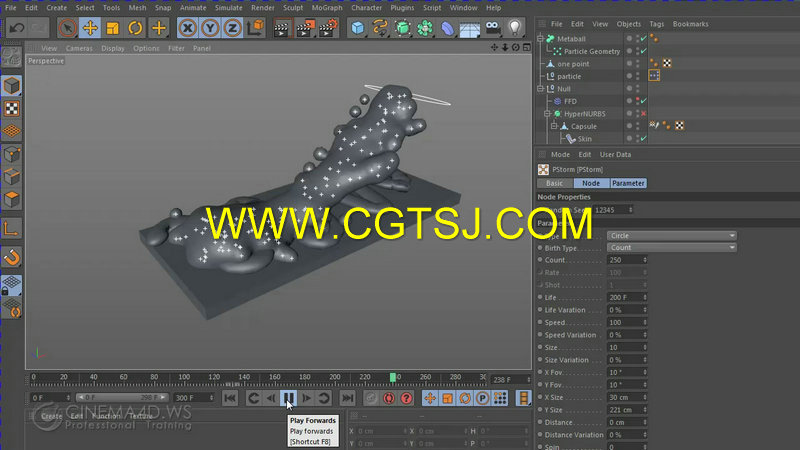Toggle the Snap magnet icon
Screen dimensions: 800x450
(x=11, y=258)
